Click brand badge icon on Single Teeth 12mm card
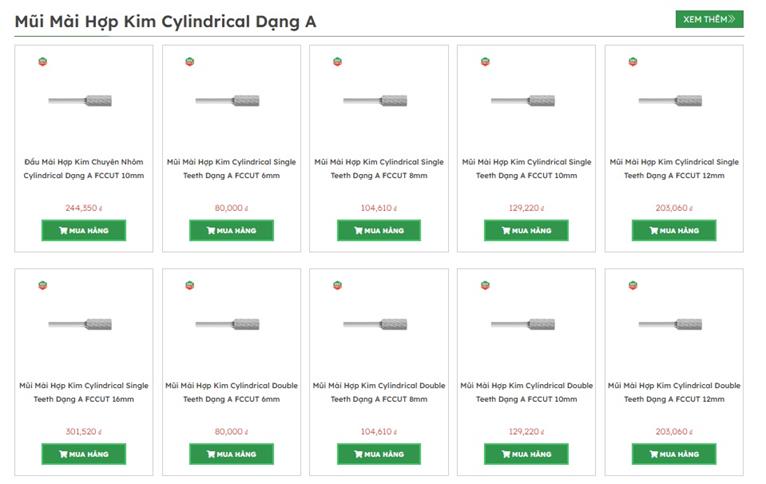 633,62
